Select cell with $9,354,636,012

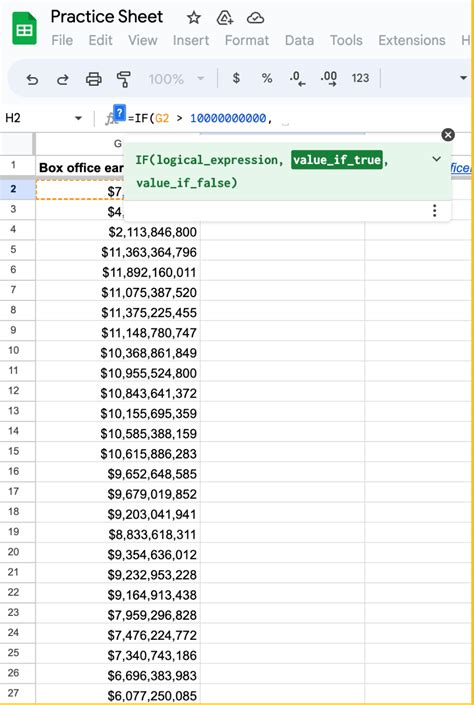(x=118, y=553)
